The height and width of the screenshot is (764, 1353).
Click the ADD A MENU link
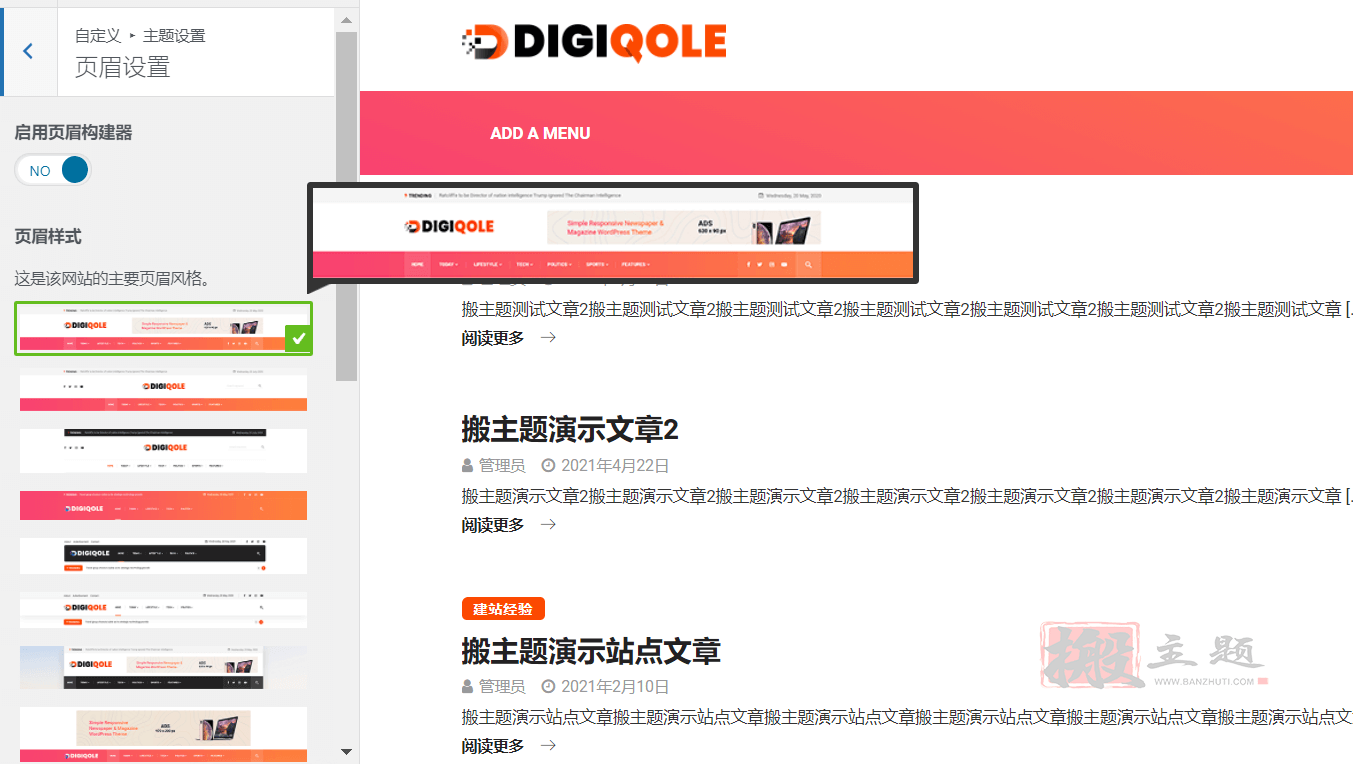pos(540,133)
